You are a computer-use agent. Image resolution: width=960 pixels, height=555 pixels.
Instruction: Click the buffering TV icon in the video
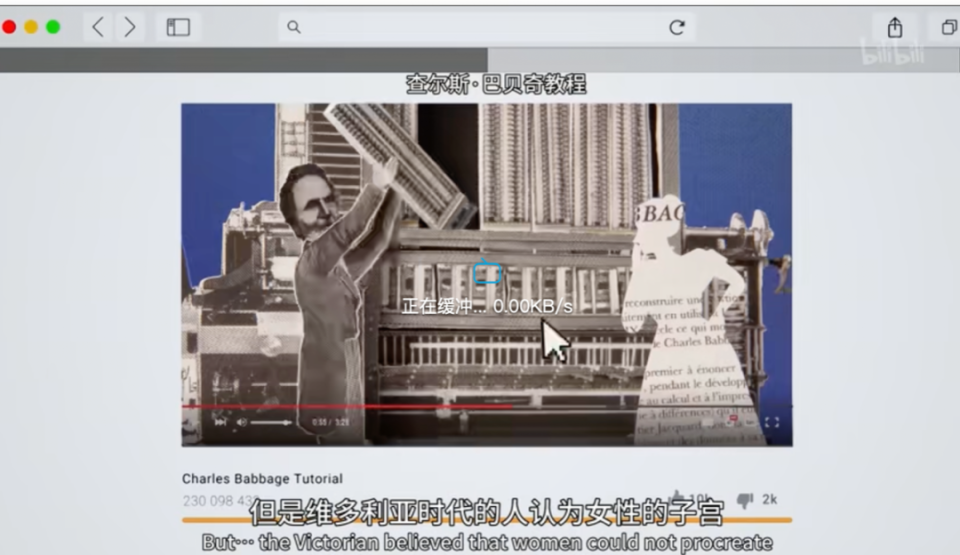pos(487,271)
